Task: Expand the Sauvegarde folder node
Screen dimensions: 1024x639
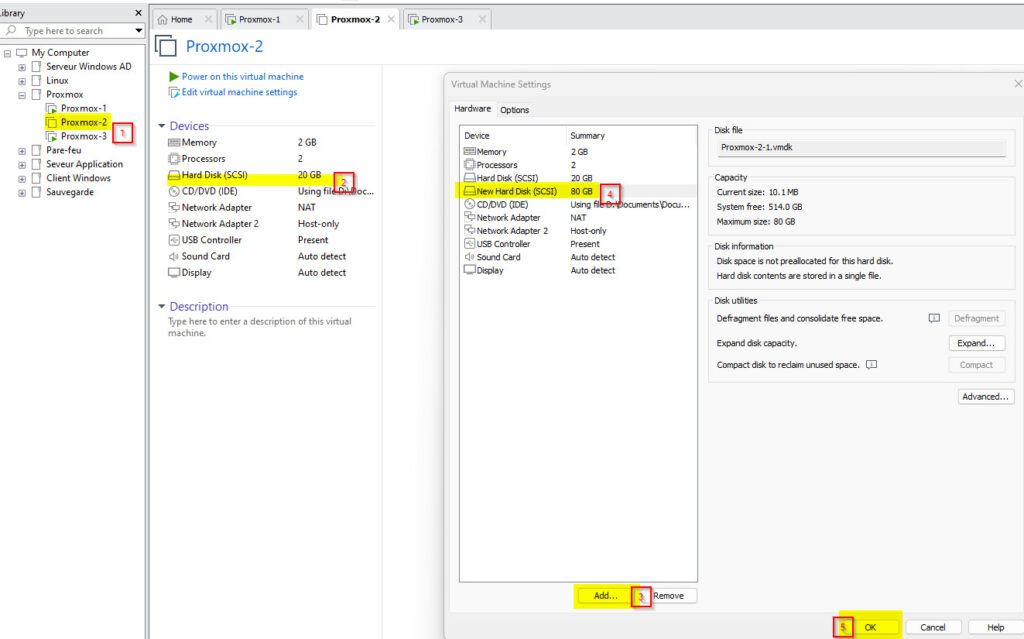Action: coord(22,193)
